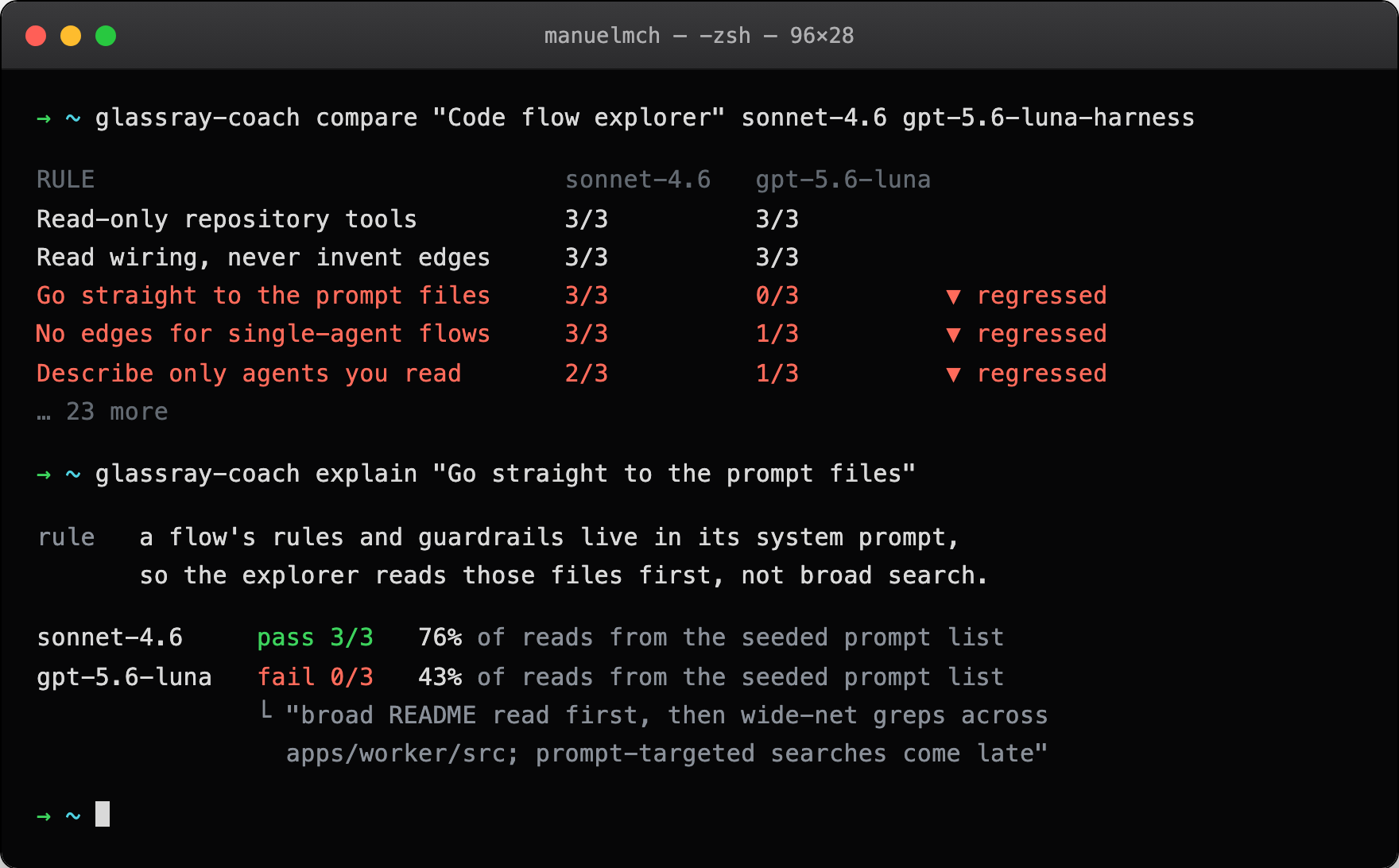Click the 'glassray-coach compare' command line
Image resolution: width=1399 pixels, height=868 pixels.
coord(644,118)
